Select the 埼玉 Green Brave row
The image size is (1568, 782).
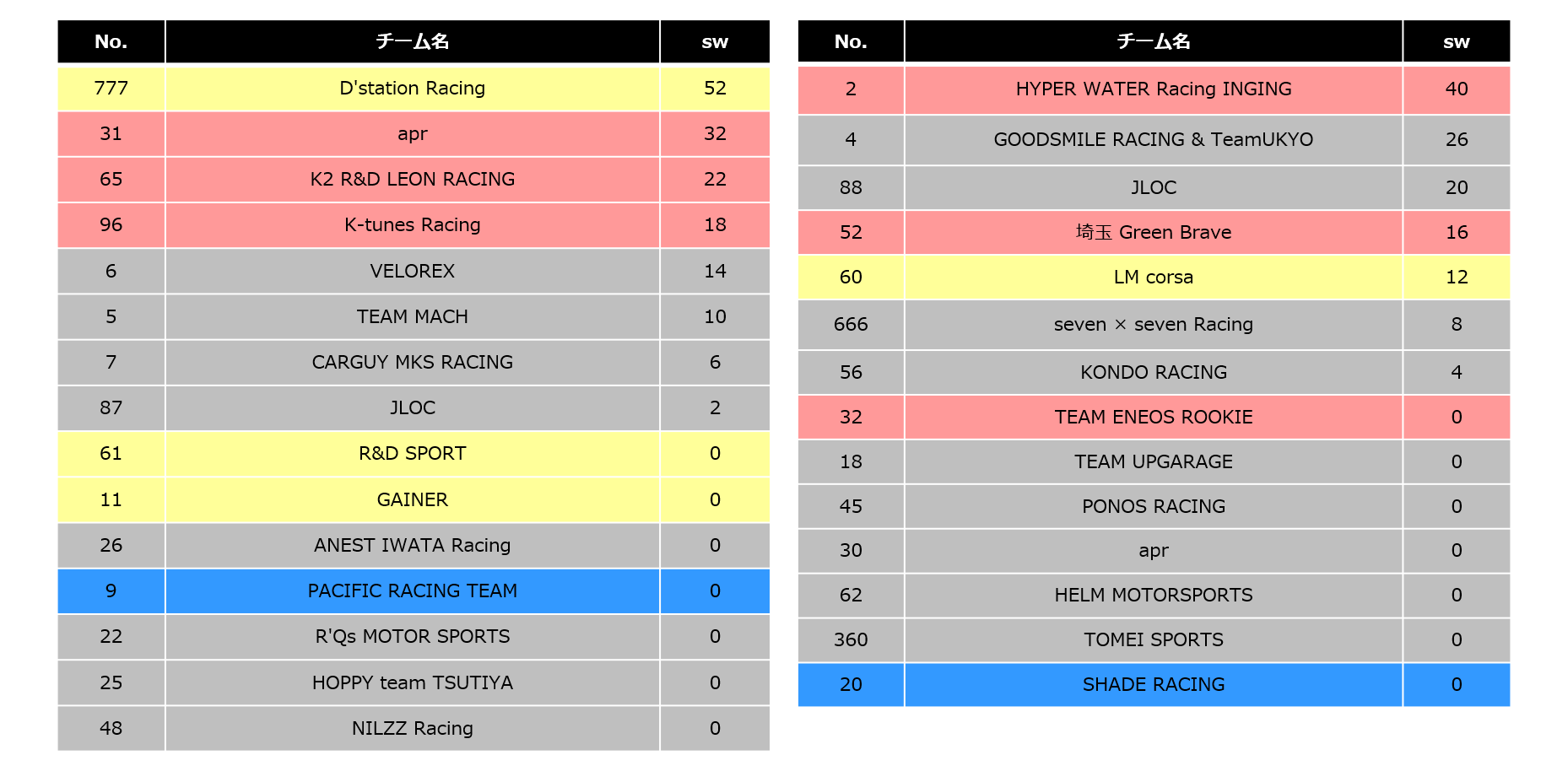[x=1153, y=232]
